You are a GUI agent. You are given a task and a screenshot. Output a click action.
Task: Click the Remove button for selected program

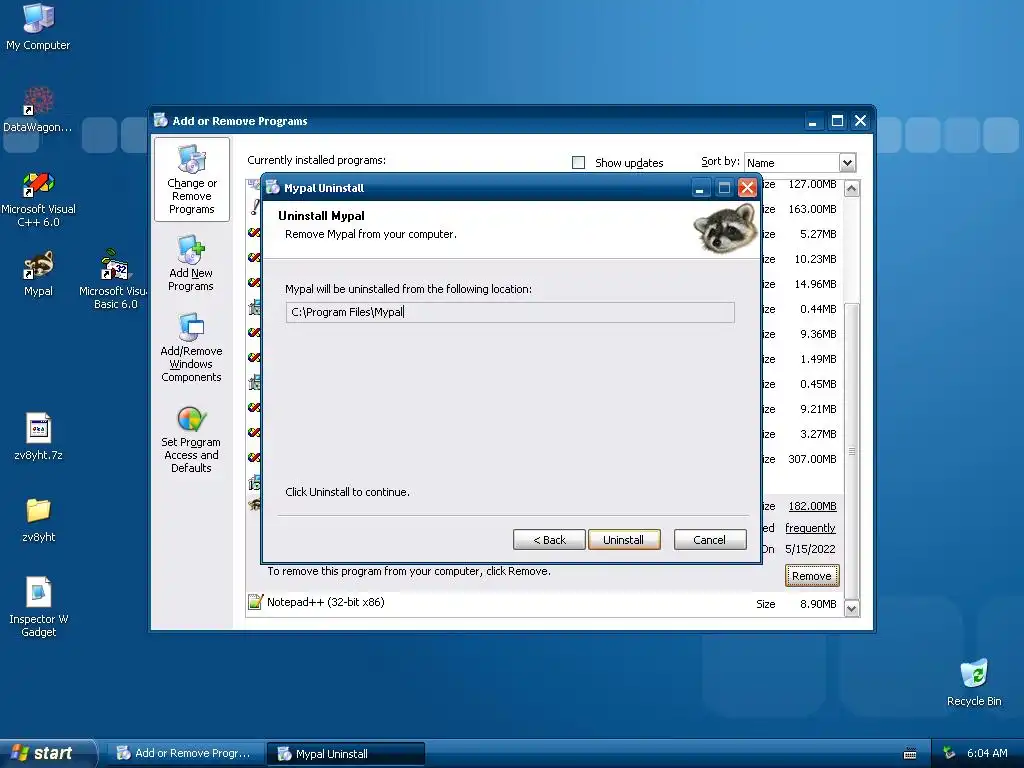click(812, 576)
